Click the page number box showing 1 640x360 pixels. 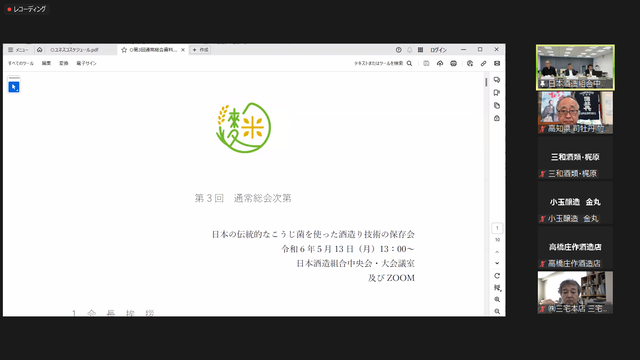pos(497,228)
